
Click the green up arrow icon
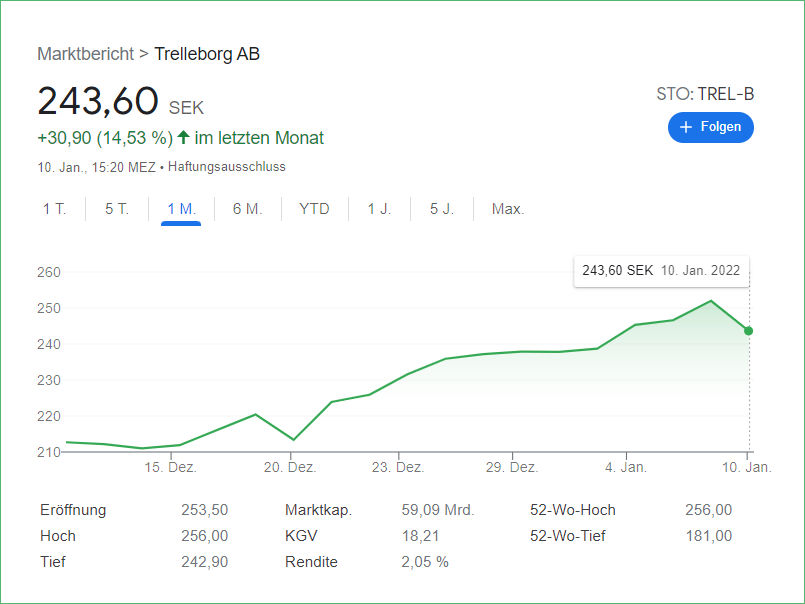183,137
